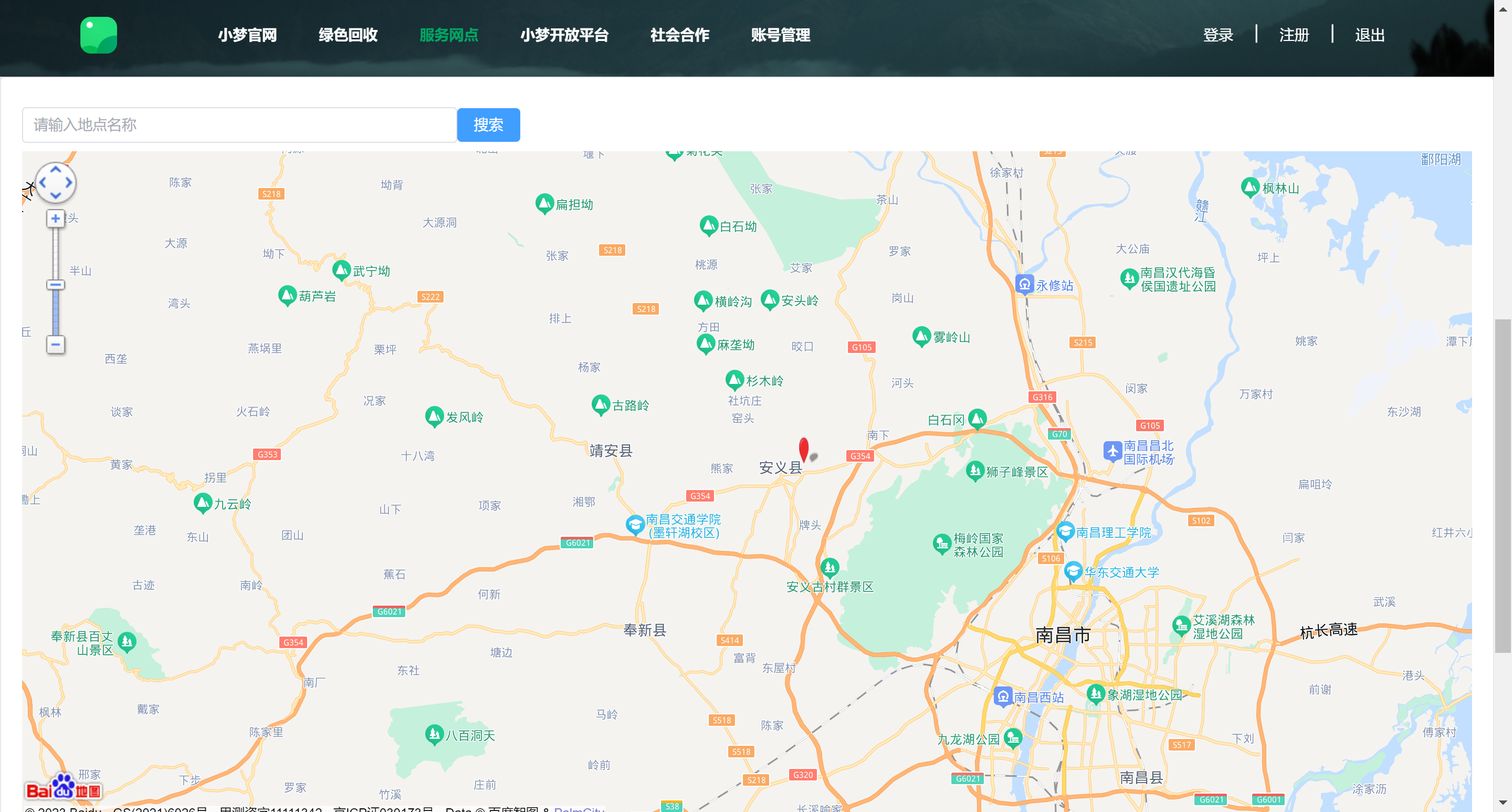Click the 杉木岭 mountain icon
This screenshot has width=1512, height=812.
[734, 380]
